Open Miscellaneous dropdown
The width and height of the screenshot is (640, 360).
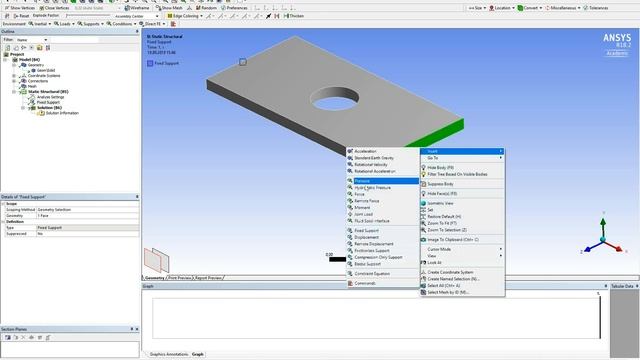pyautogui.click(x=563, y=8)
